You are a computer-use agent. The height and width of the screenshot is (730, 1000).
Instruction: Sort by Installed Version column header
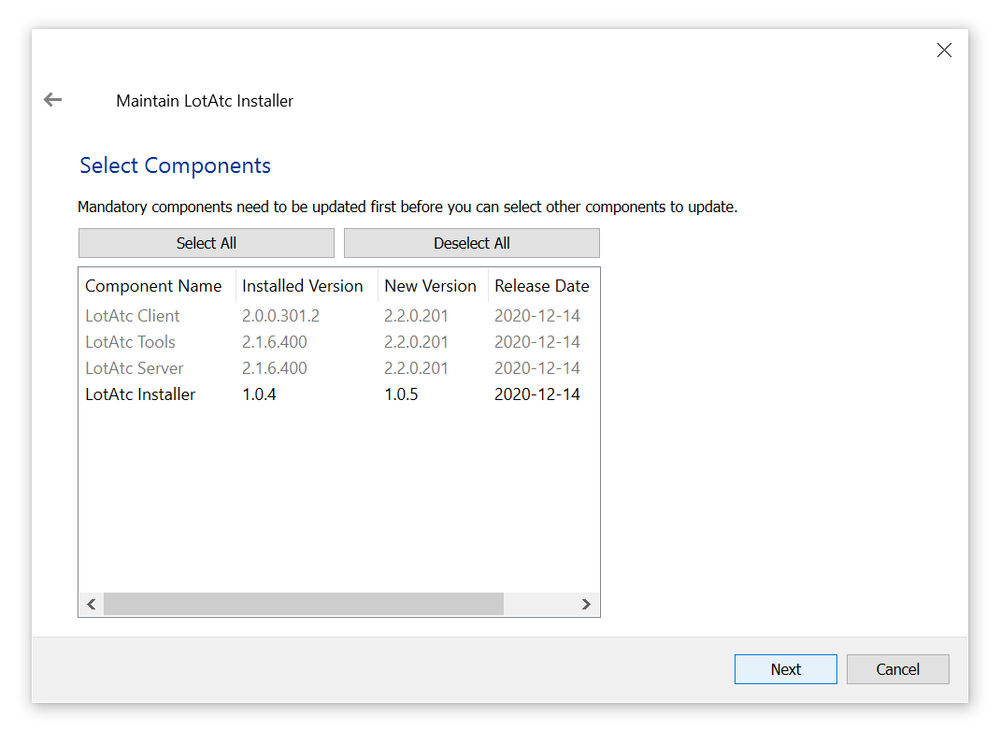tap(307, 286)
